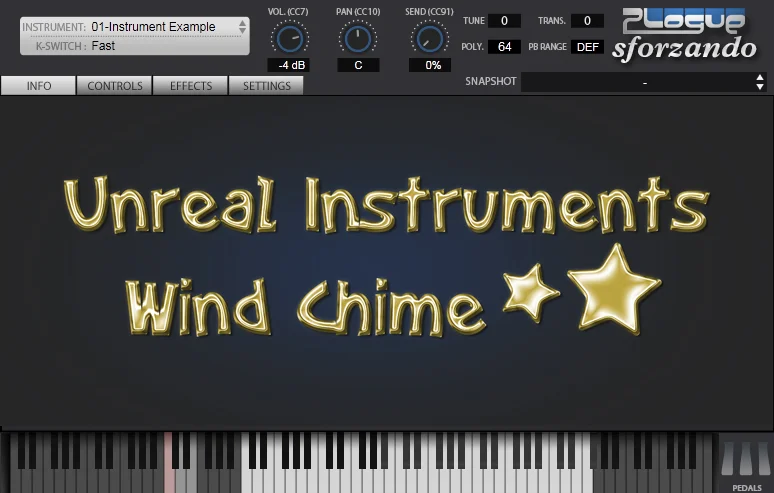Click the Pan CC10 knob
Viewport: 774px width, 493px height.
pyautogui.click(x=358, y=38)
